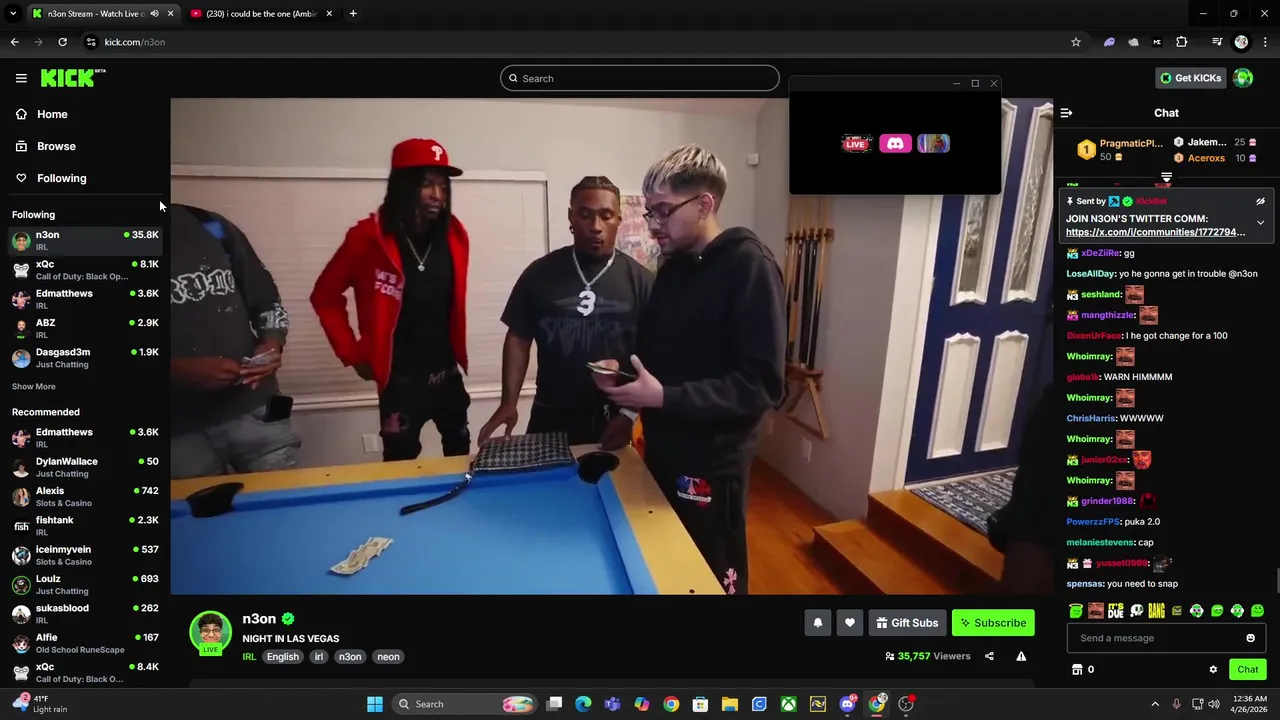Screen dimensions: 1280x720
Task: Expand the gift leaderboard handle
Action: click(x=1166, y=177)
